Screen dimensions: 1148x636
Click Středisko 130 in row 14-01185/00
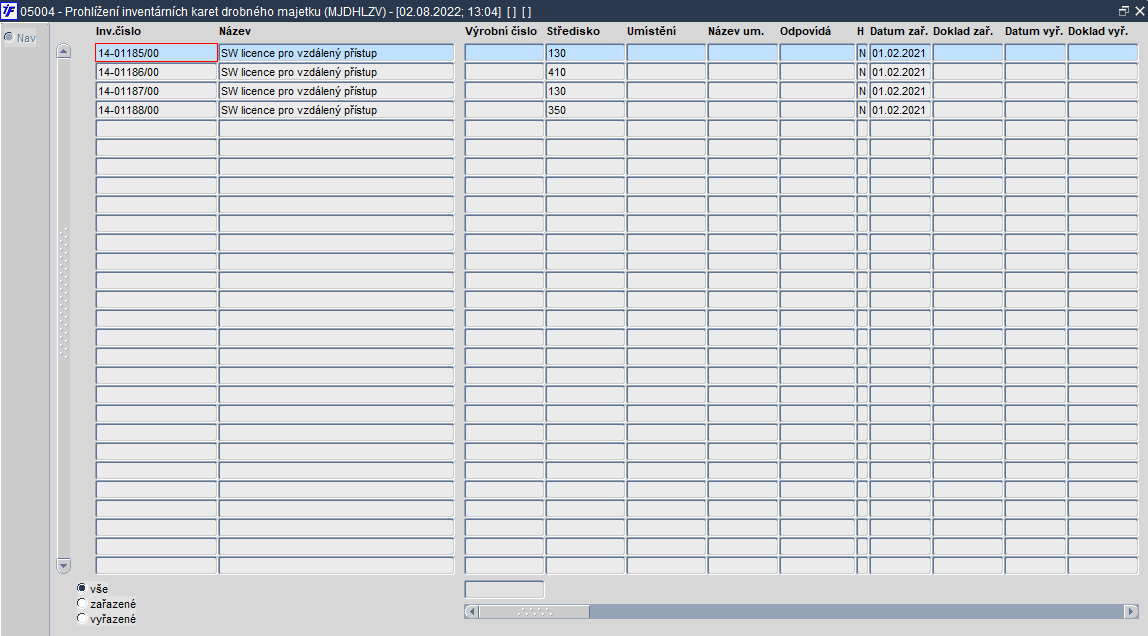585,53
